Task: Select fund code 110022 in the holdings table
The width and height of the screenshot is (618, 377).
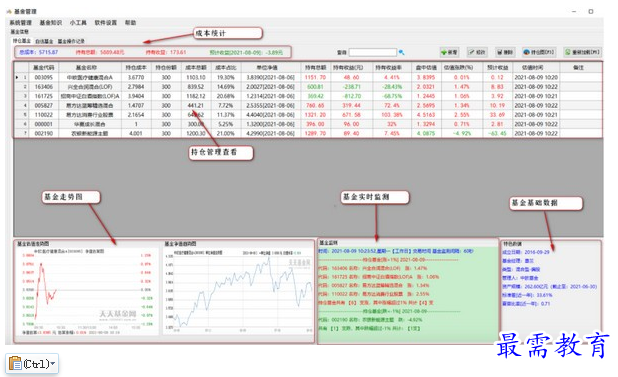Action: click(x=43, y=115)
